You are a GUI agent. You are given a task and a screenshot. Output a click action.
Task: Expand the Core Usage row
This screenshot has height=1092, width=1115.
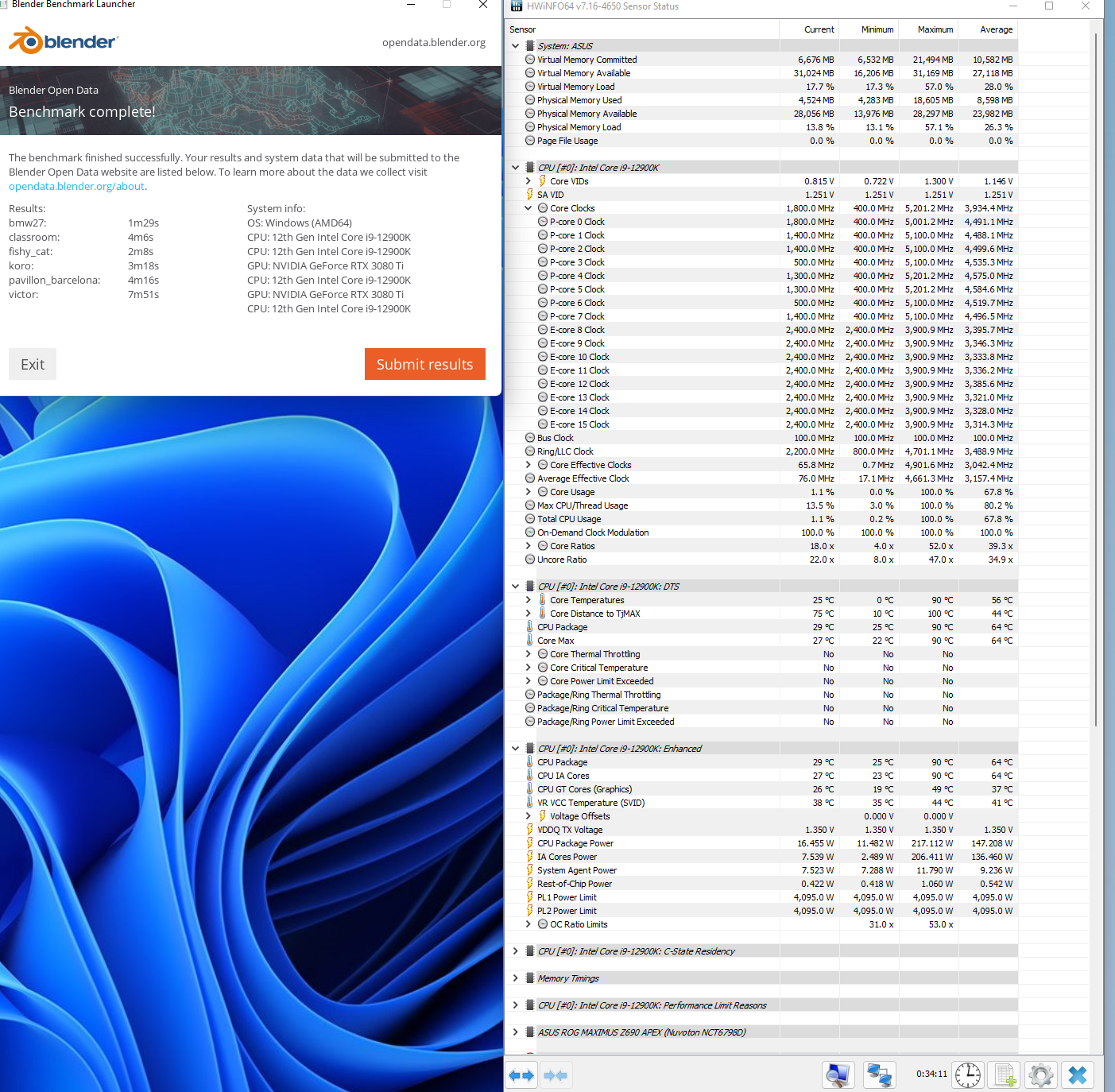click(528, 492)
